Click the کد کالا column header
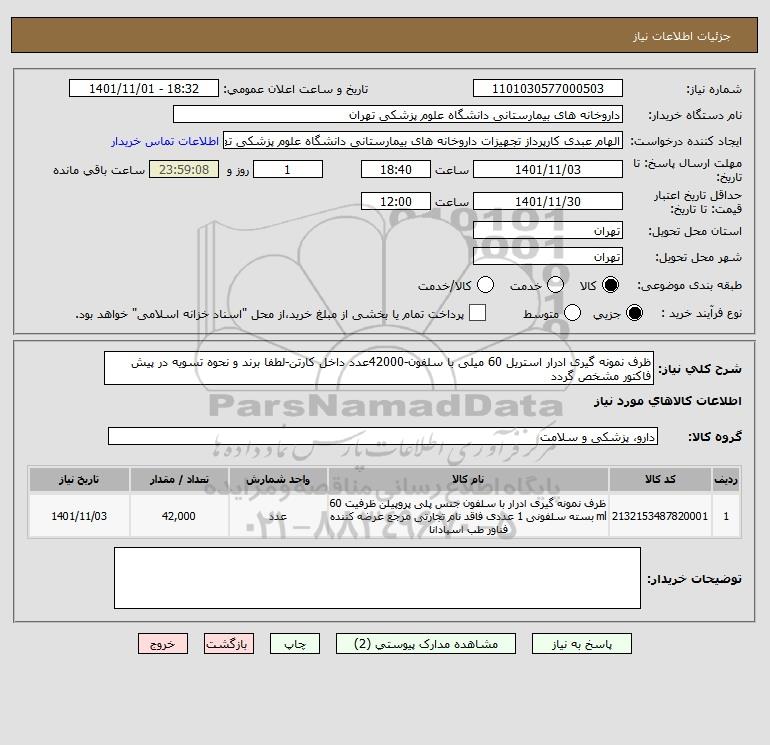 pos(660,479)
